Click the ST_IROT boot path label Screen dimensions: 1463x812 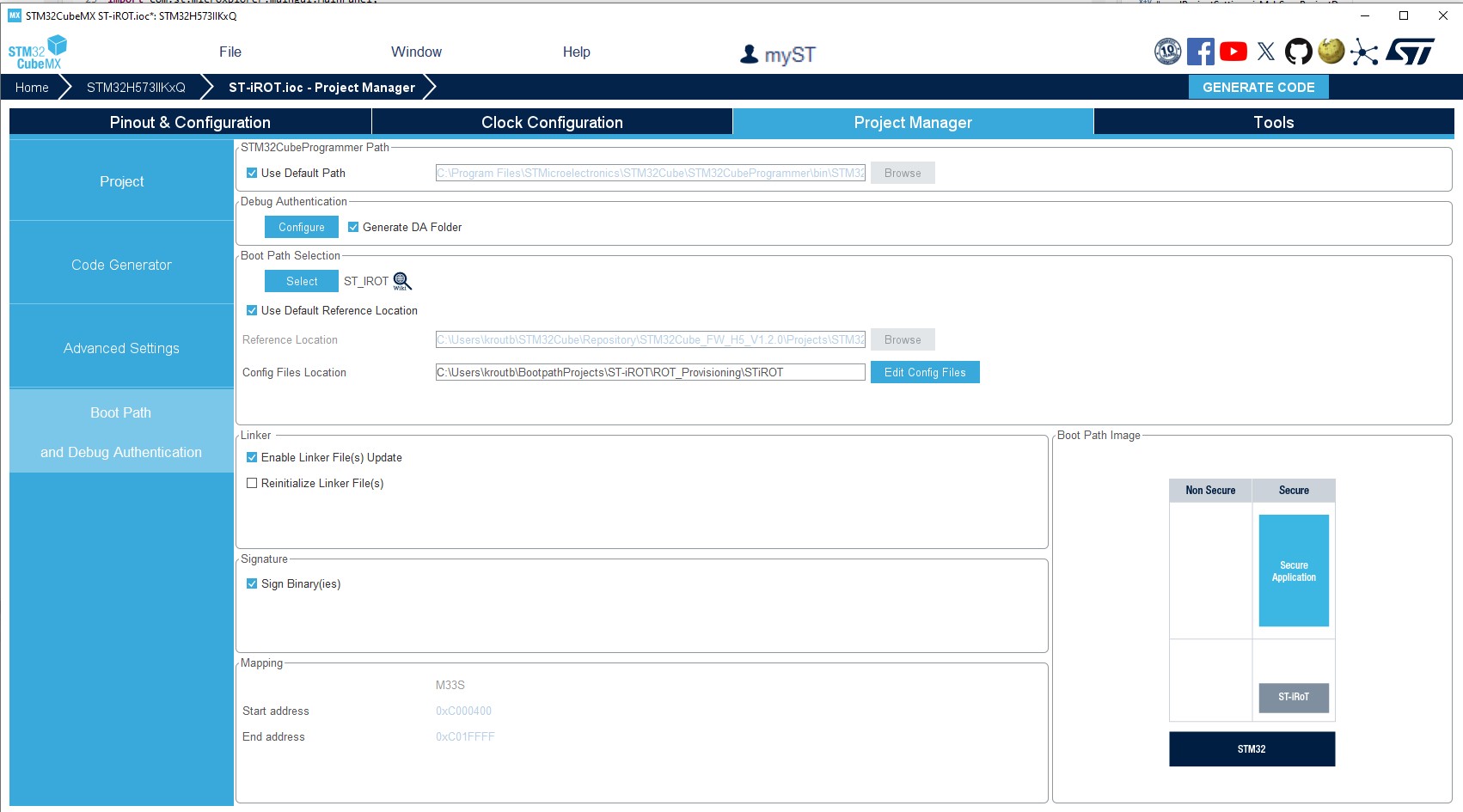[x=366, y=281]
